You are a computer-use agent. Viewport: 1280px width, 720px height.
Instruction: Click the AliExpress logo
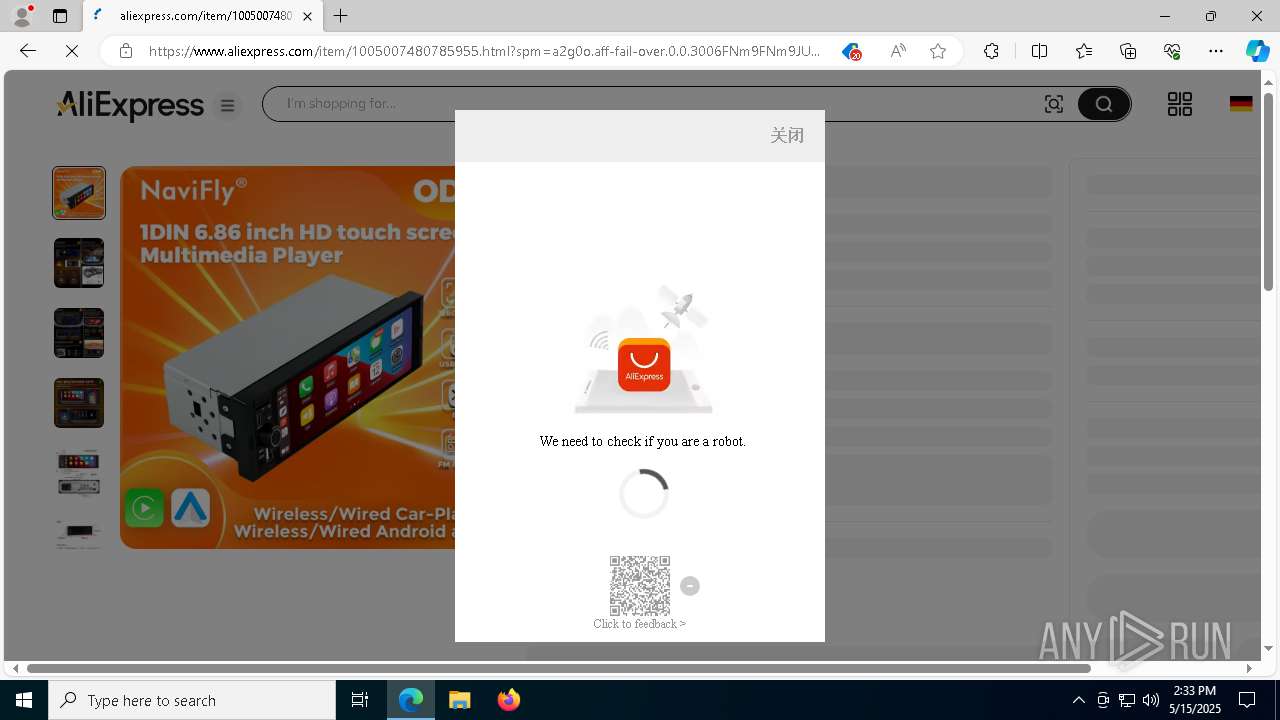pyautogui.click(x=130, y=105)
